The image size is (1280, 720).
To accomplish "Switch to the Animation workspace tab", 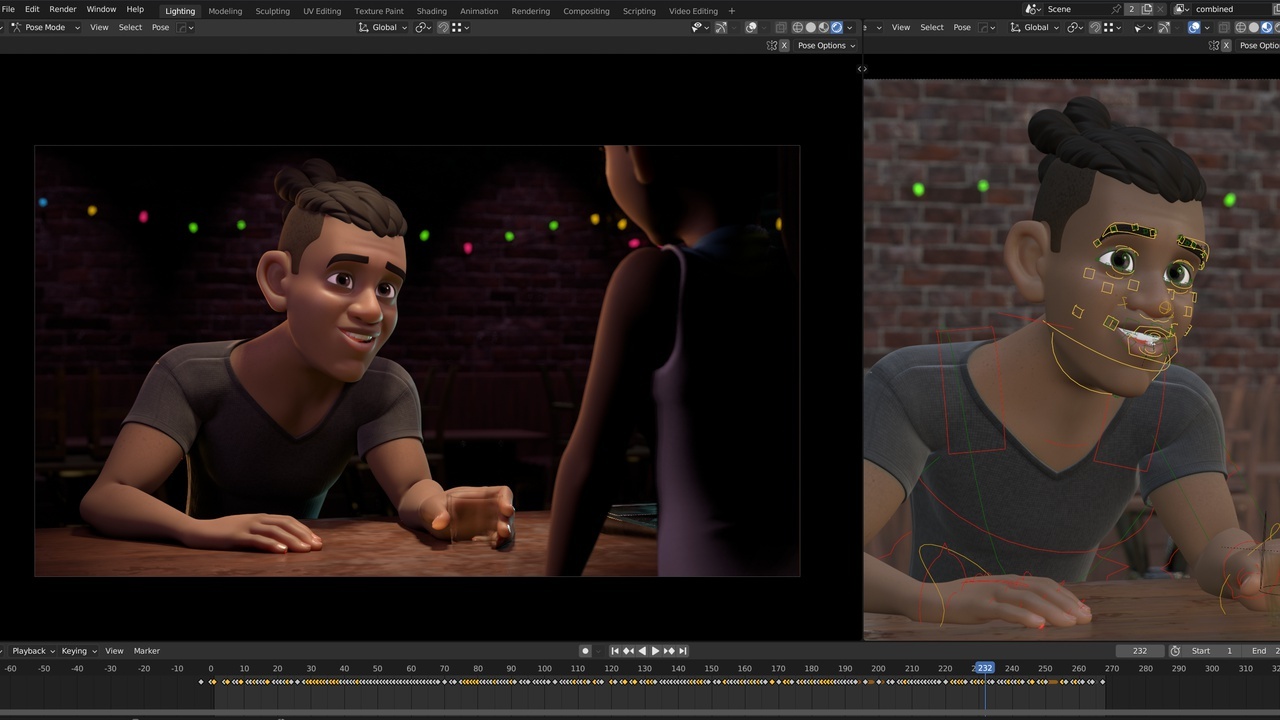I will 478,11.
